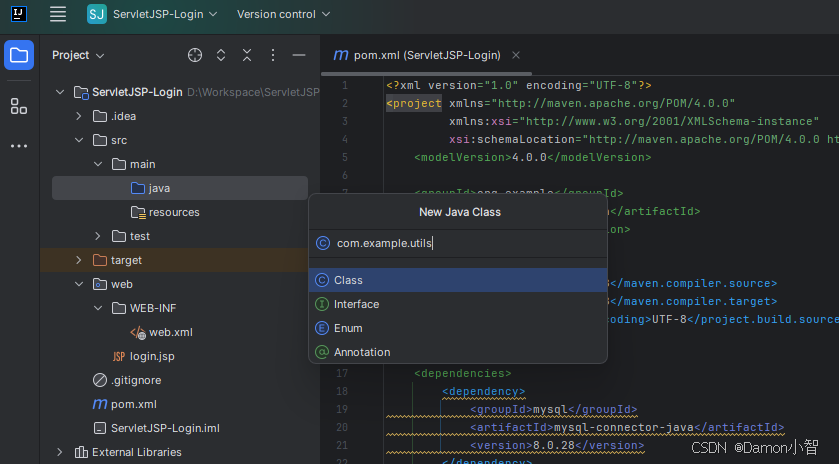The image size is (839, 464).
Task: Click the Maven icon on pom.xml tab
Action: [x=341, y=55]
